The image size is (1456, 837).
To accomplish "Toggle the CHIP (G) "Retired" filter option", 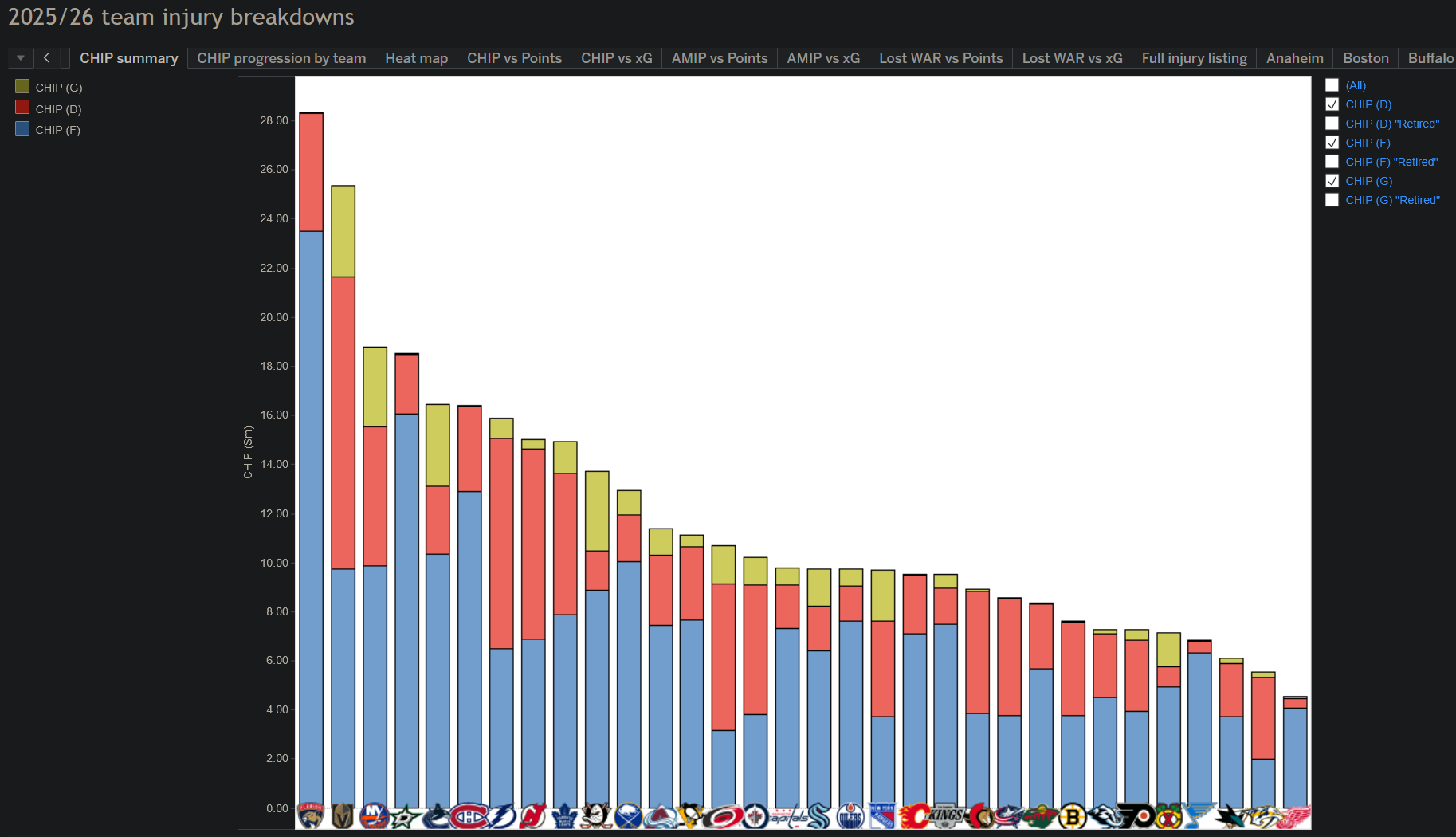I will [x=1332, y=200].
